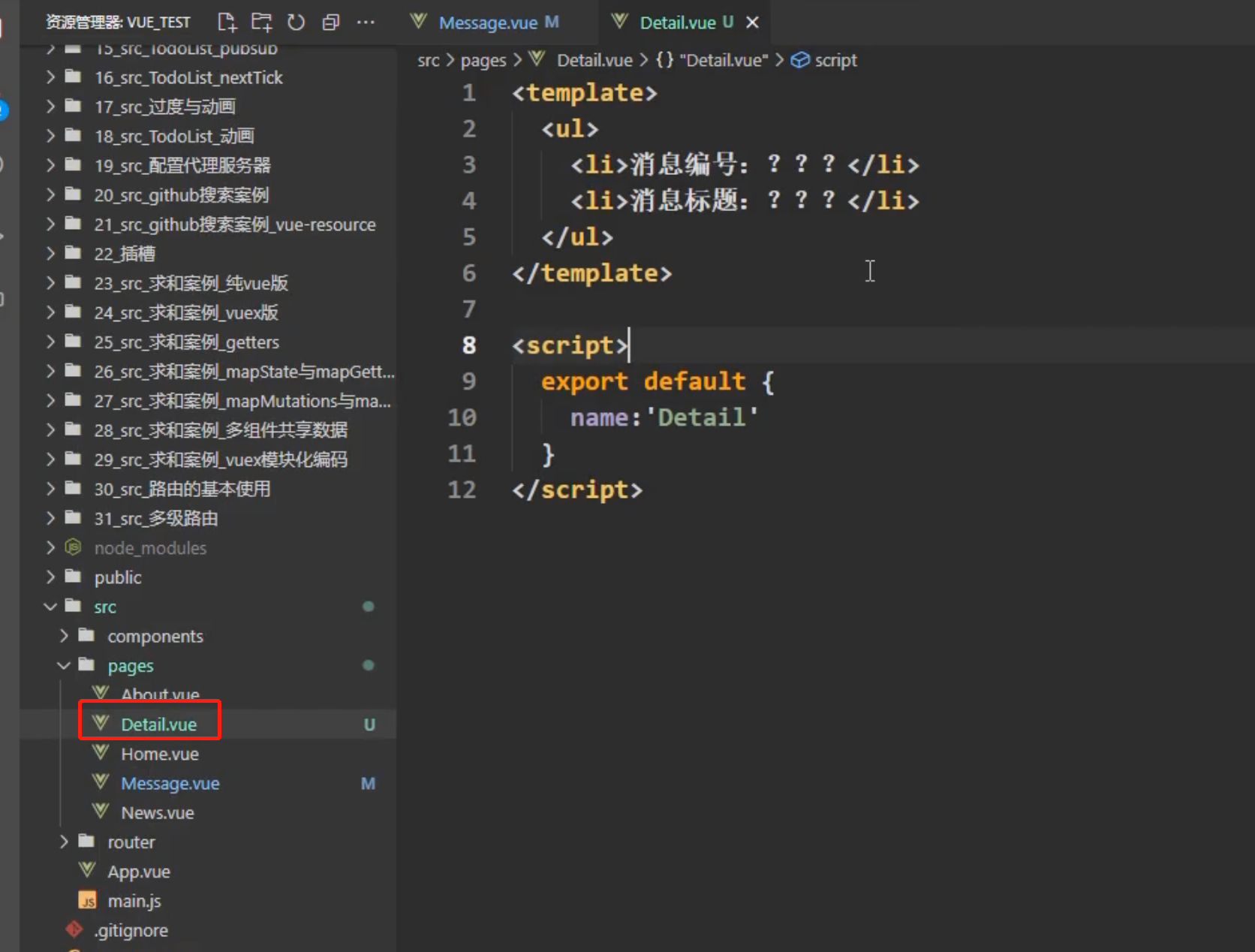Expand the 21_src_github搜索案例_vue-resource folder
Viewport: 1255px width, 952px height.
[208, 224]
